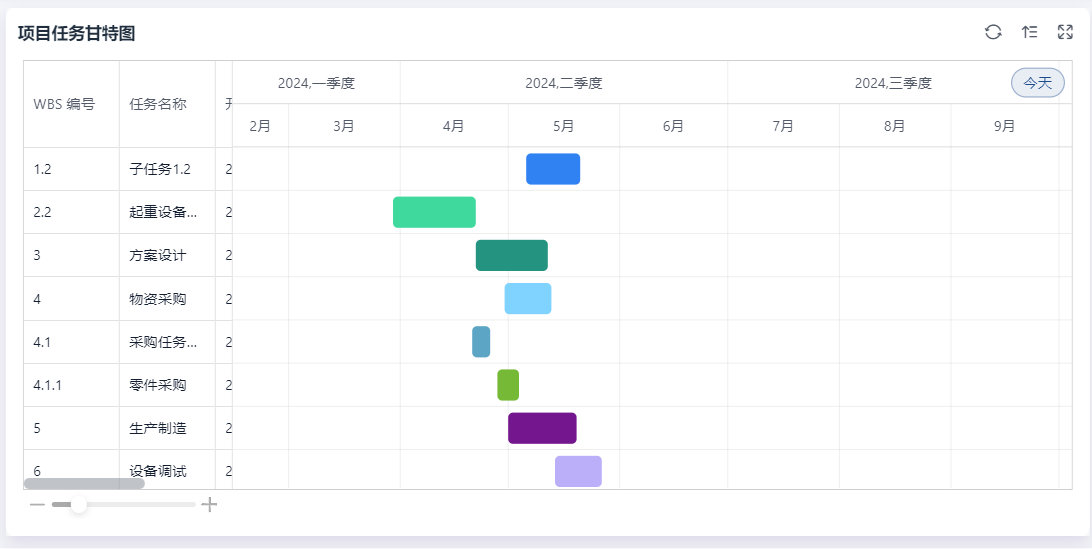Click the sort ascending icon
This screenshot has width=1092, height=549.
coord(1029,32)
